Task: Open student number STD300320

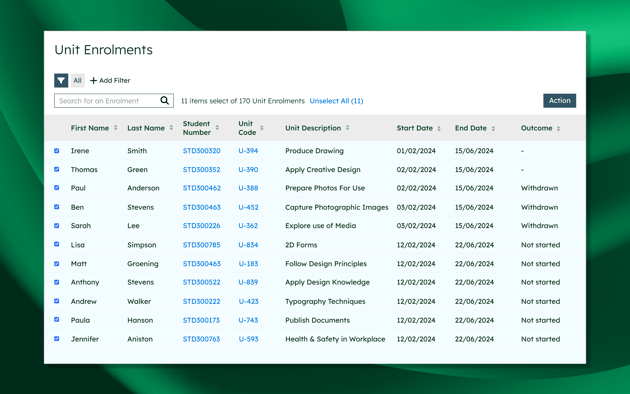Action: [x=202, y=151]
